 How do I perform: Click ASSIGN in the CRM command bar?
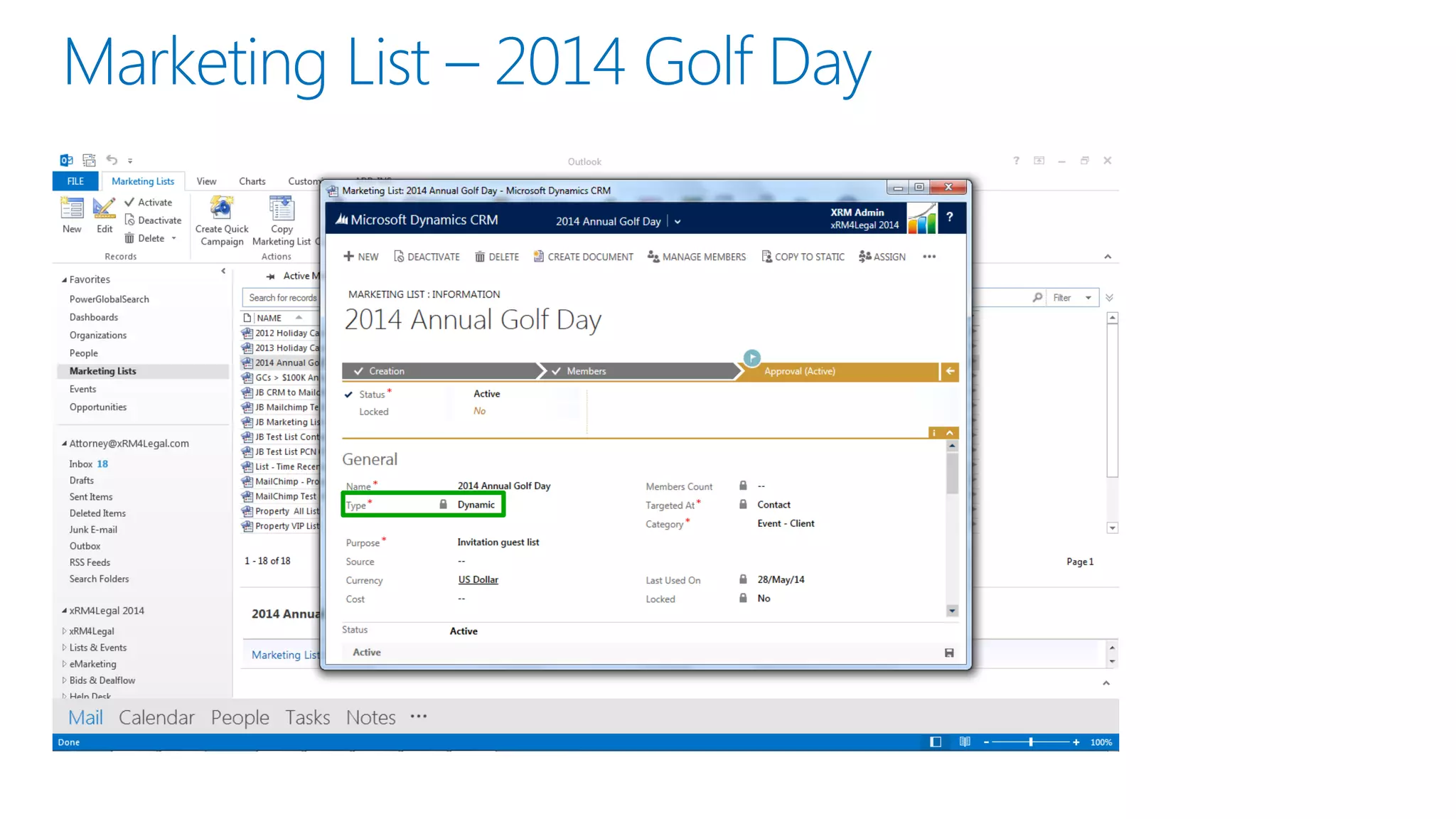click(882, 257)
